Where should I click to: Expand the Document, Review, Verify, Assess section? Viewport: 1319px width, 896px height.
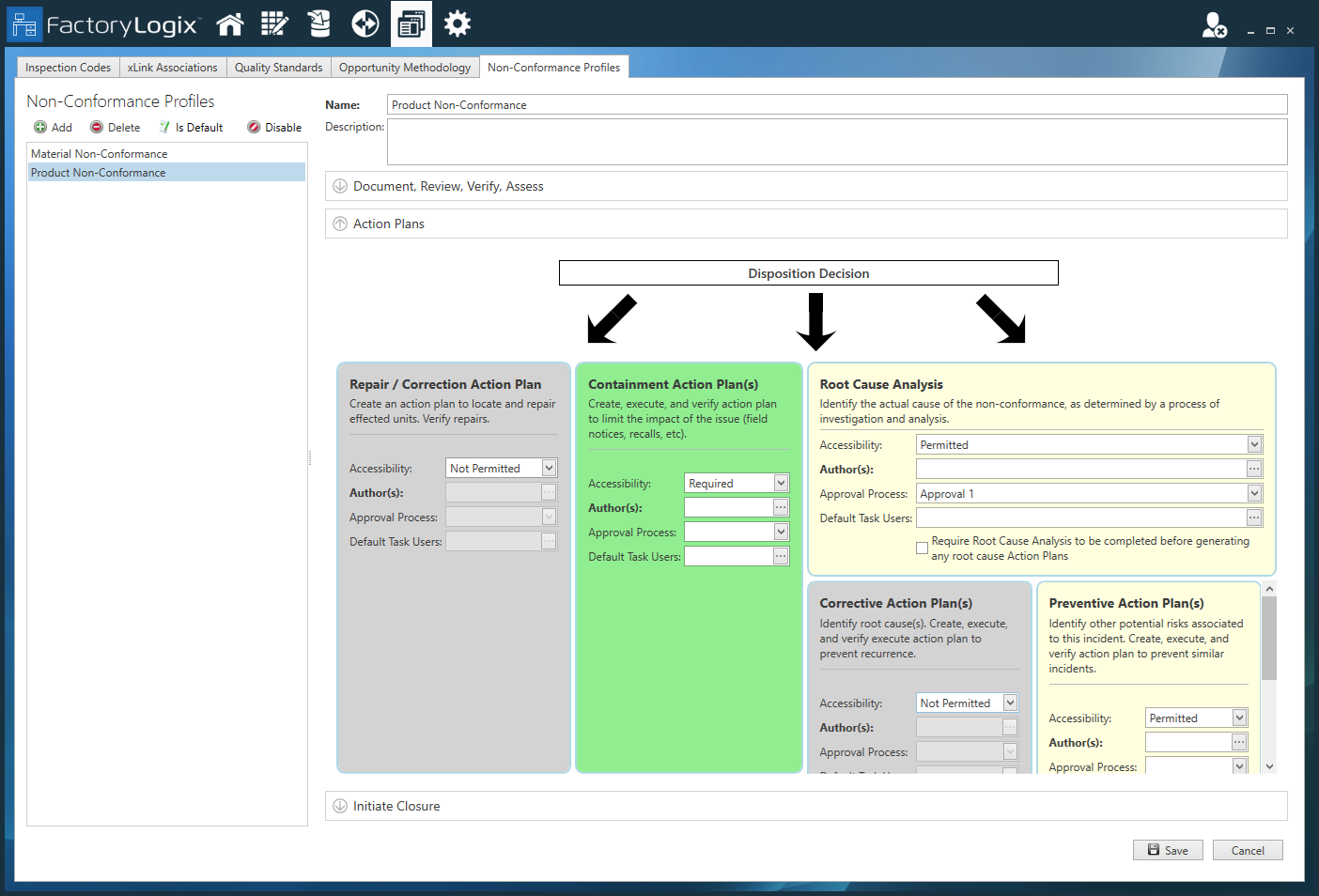pyautogui.click(x=447, y=186)
